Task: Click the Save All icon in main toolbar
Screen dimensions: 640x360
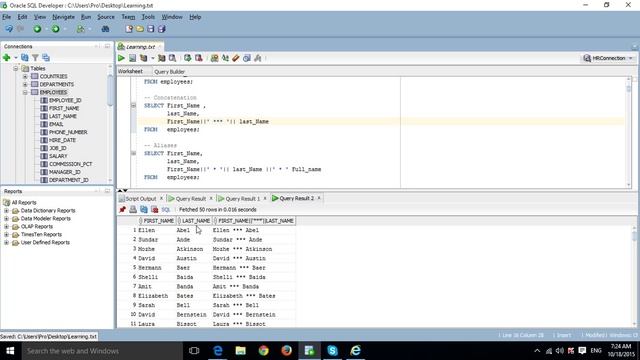Action: click(x=162, y=29)
